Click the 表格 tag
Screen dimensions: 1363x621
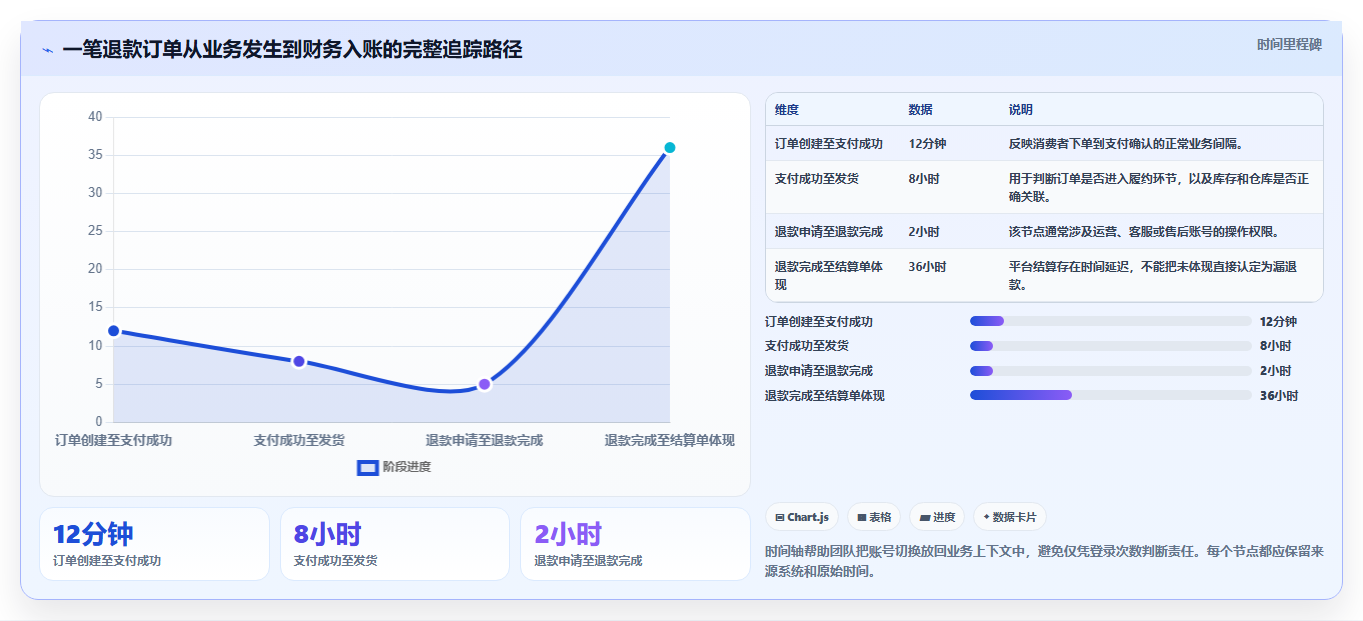(874, 517)
